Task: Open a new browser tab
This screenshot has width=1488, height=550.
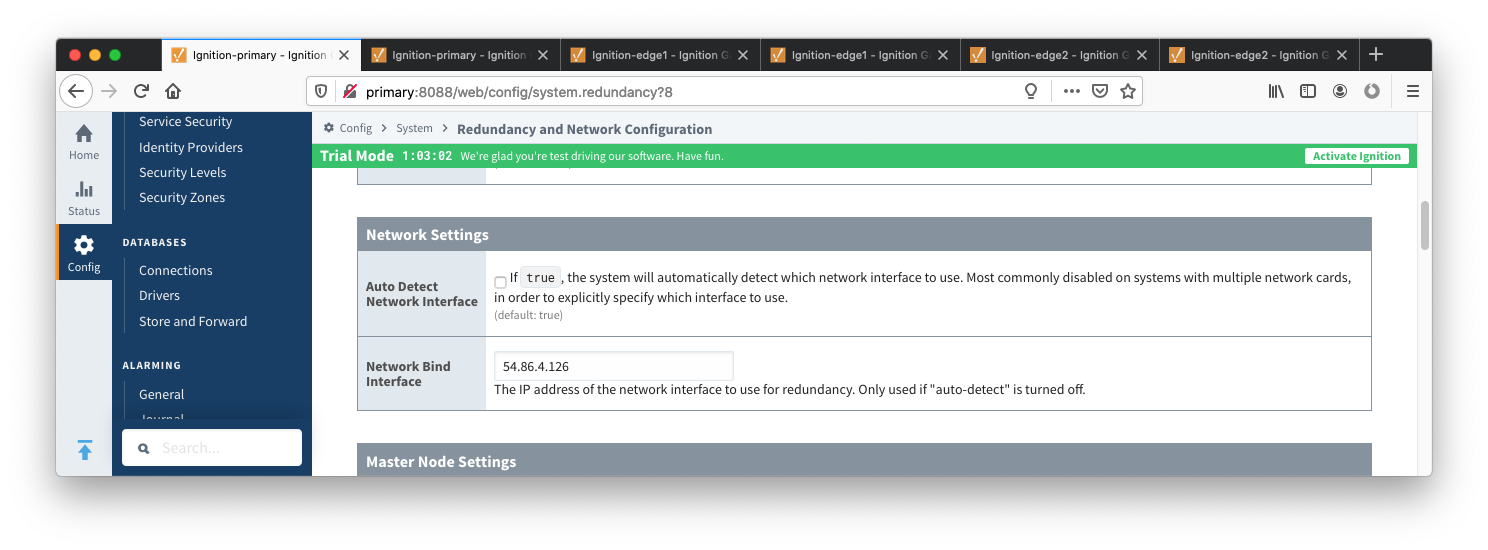Action: coord(1376,54)
